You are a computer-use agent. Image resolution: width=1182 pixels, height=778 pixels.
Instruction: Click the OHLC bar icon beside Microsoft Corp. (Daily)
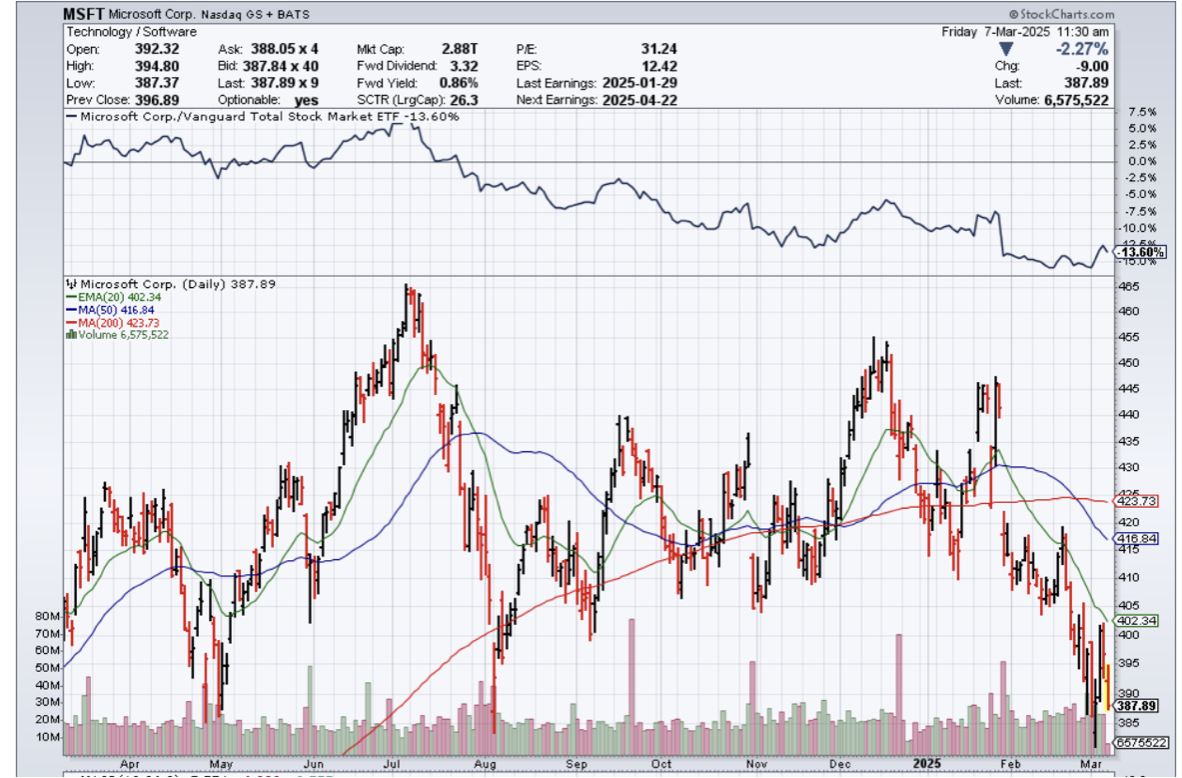[x=71, y=283]
